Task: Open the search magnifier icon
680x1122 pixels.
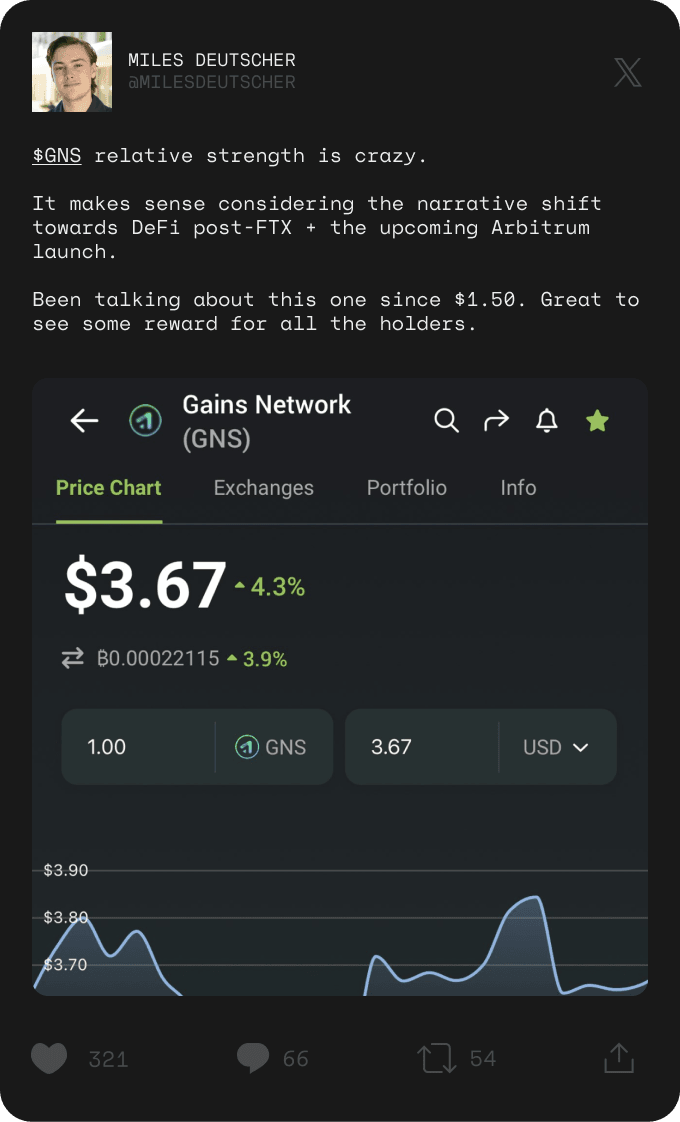Action: pyautogui.click(x=446, y=421)
